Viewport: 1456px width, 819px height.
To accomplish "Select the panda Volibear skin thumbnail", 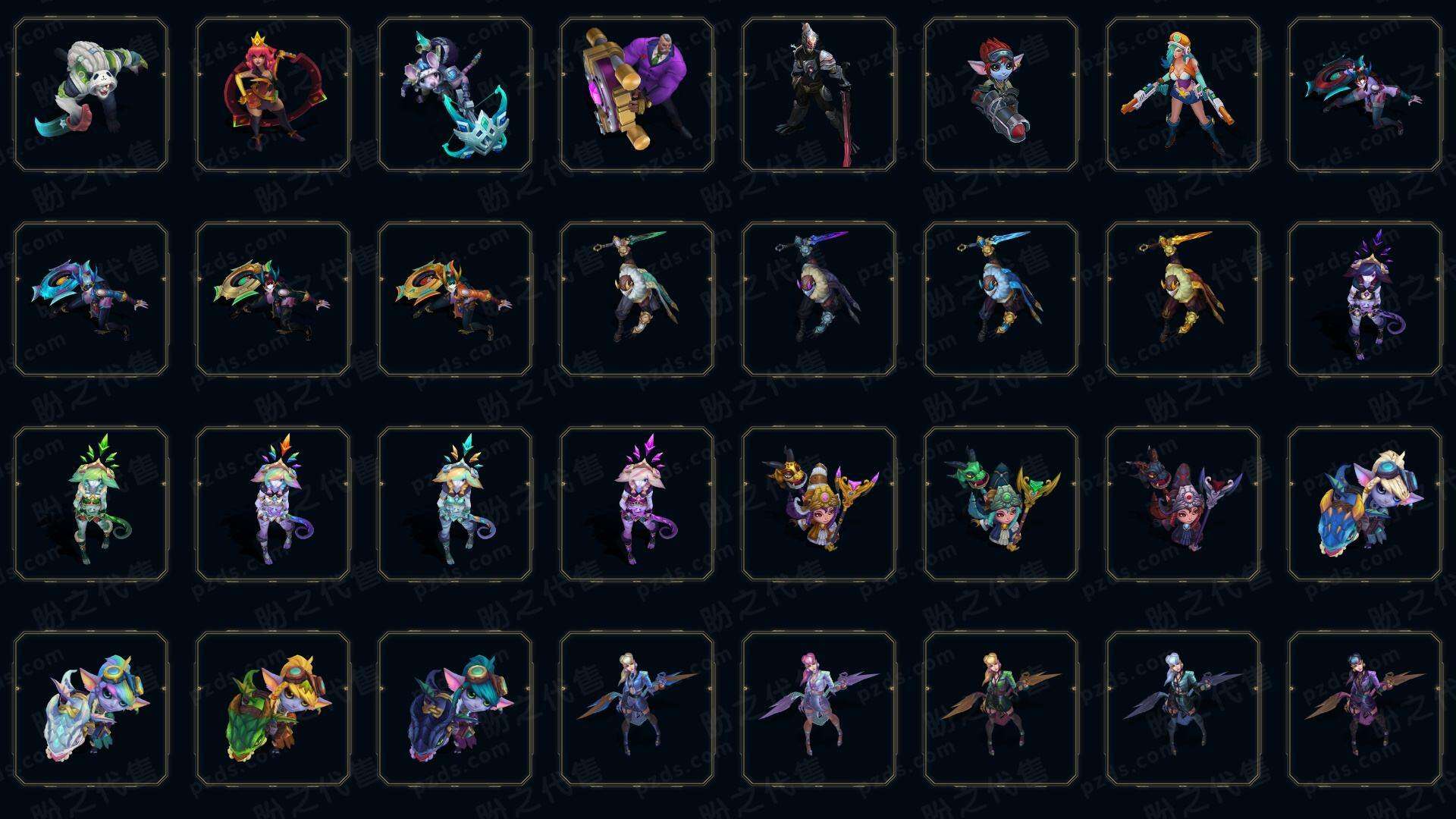I will point(91,95).
